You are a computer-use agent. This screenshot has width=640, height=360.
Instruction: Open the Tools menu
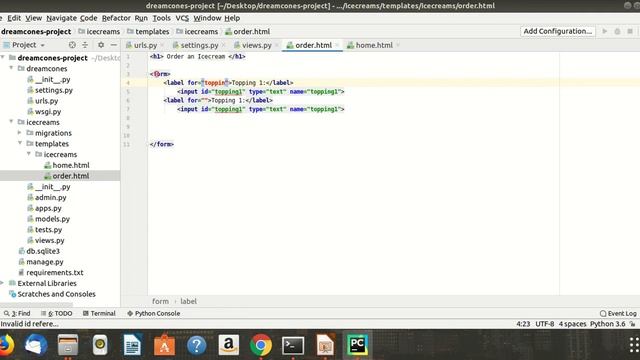pos(162,18)
